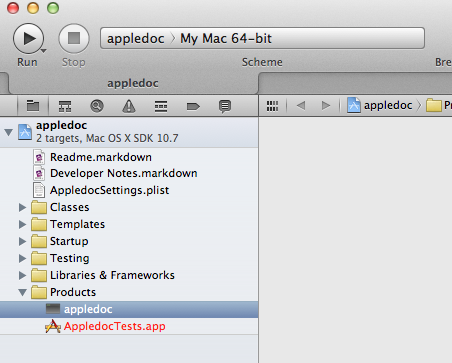
Task: Click the appledoc executable terminal icon
Action: pos(53,309)
